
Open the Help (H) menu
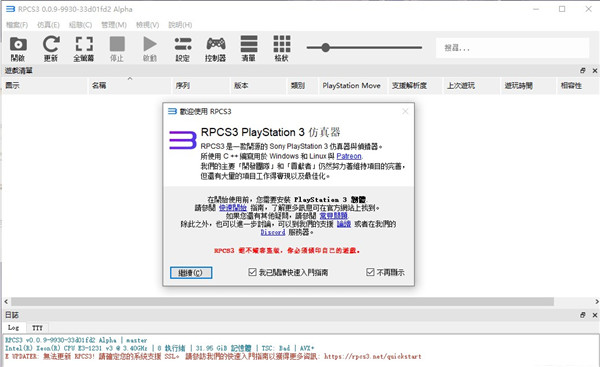tap(180, 25)
